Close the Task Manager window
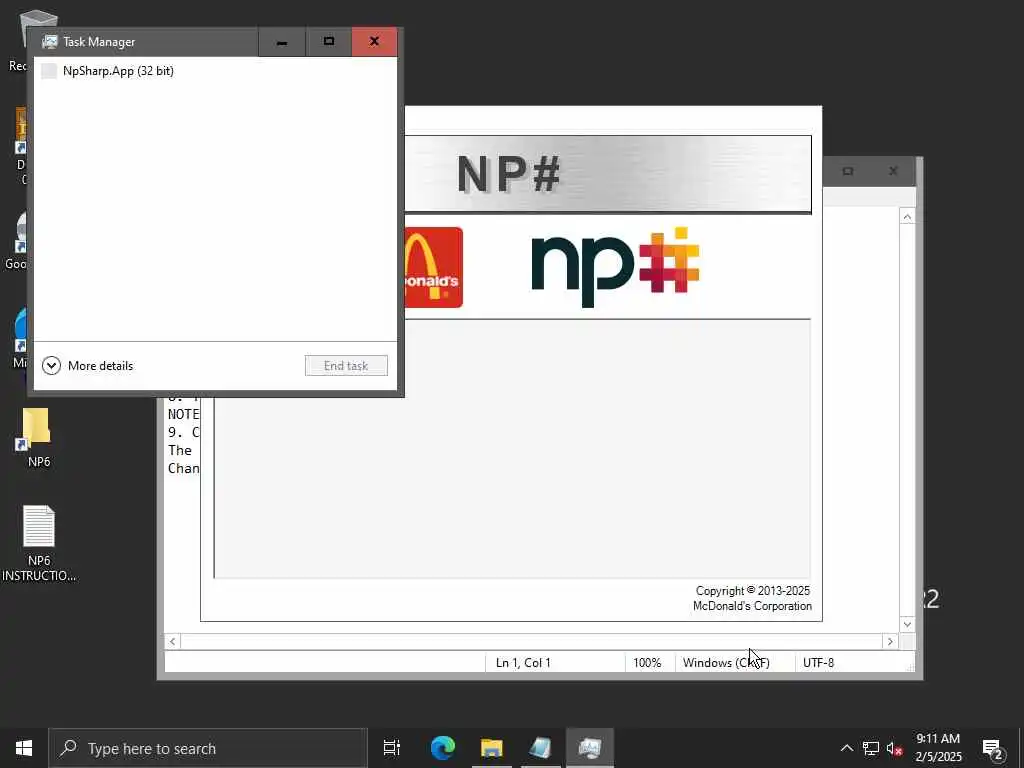The image size is (1024, 768). pos(374,42)
